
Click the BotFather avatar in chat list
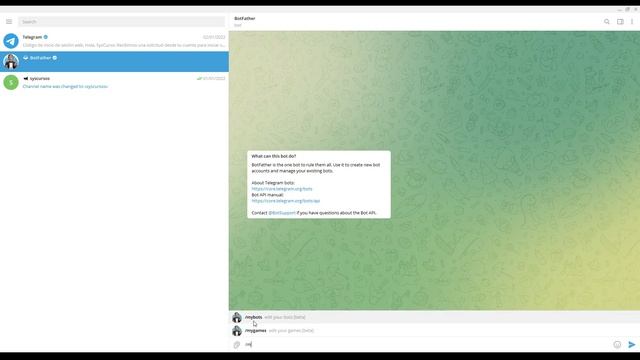tap(11, 62)
